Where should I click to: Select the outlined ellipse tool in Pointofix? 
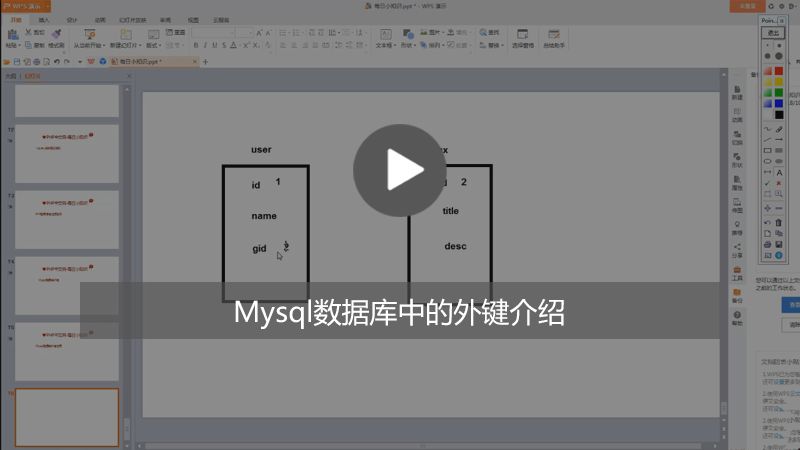(x=767, y=161)
